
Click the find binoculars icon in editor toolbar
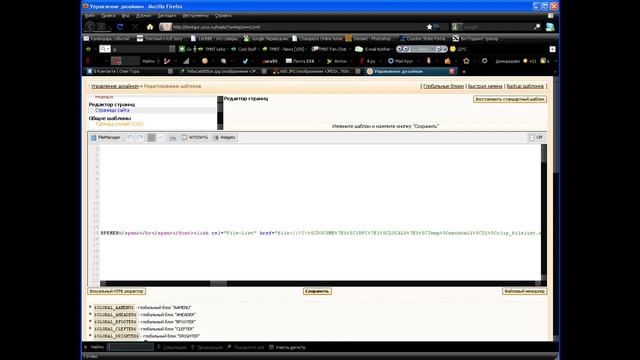coord(173,138)
